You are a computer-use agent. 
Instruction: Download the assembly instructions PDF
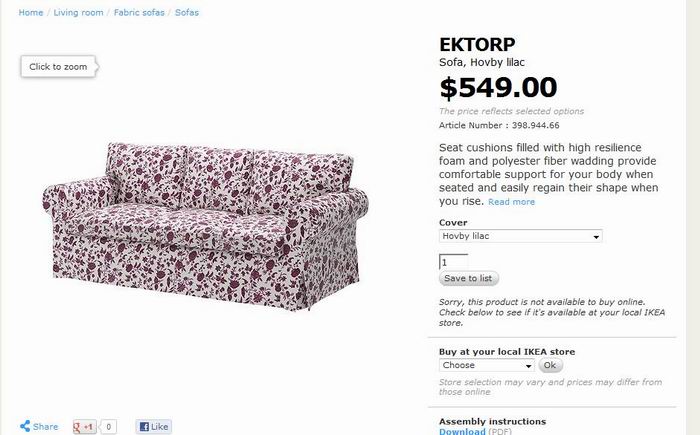click(461, 431)
